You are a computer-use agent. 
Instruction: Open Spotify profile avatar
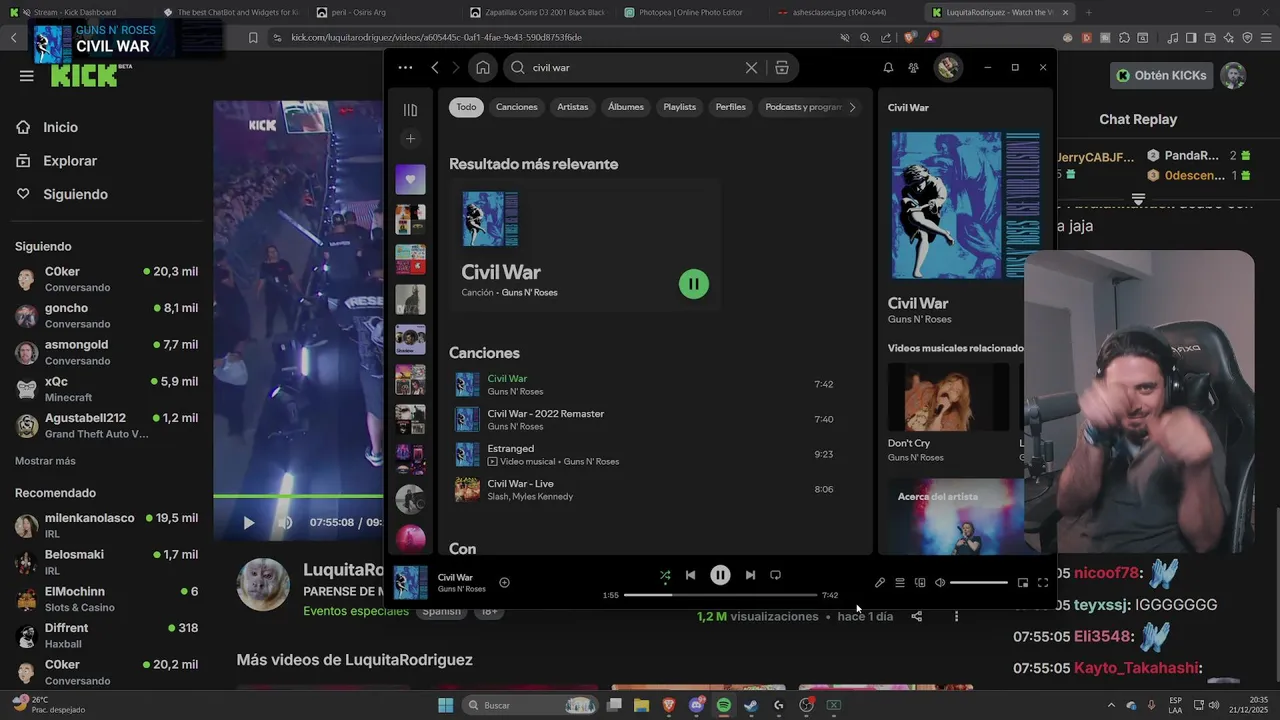click(x=947, y=67)
